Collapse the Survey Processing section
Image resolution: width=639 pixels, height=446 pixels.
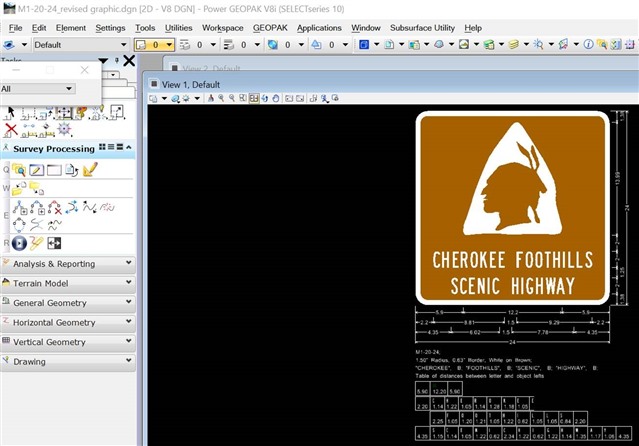pyautogui.click(x=129, y=147)
